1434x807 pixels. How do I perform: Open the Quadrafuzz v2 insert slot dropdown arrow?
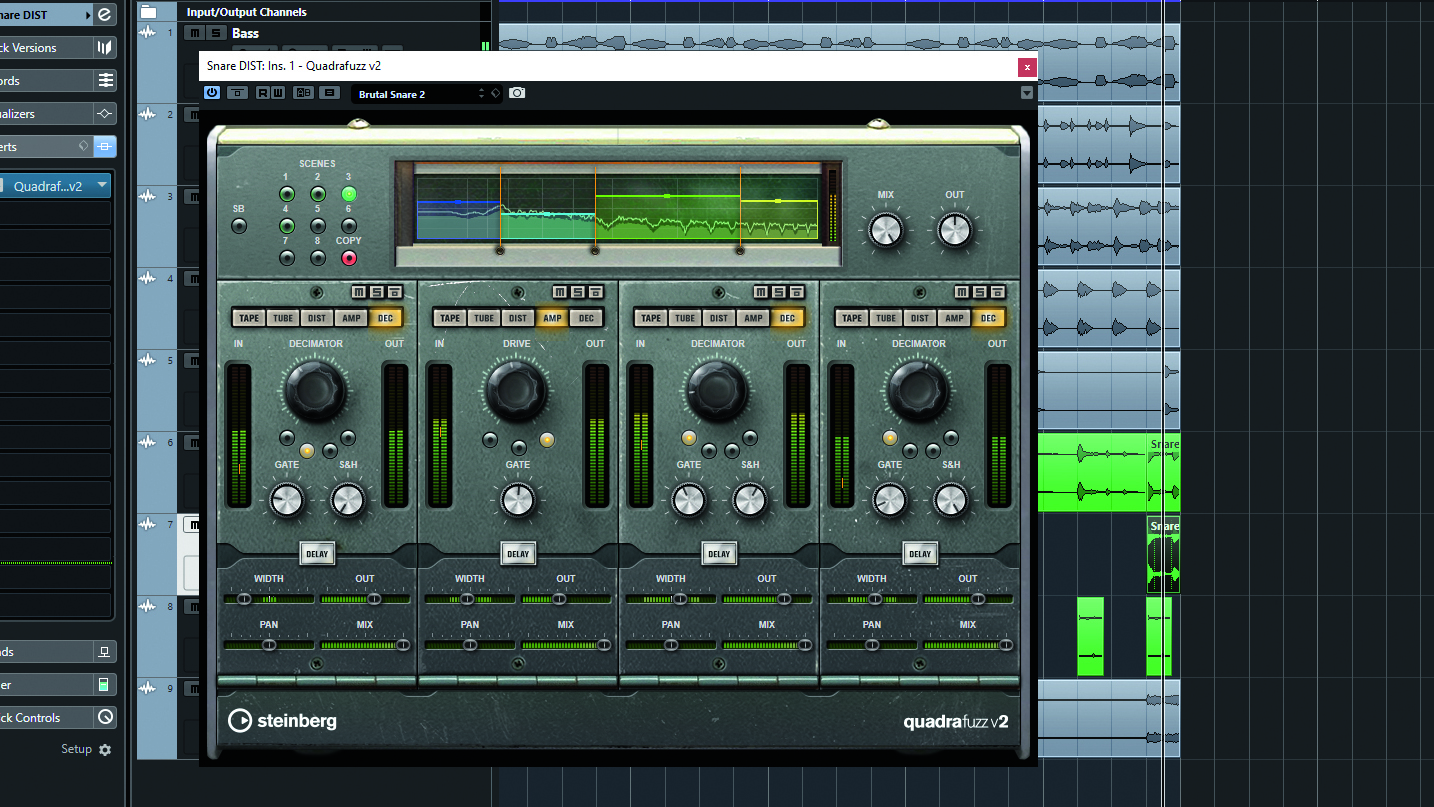coord(102,186)
